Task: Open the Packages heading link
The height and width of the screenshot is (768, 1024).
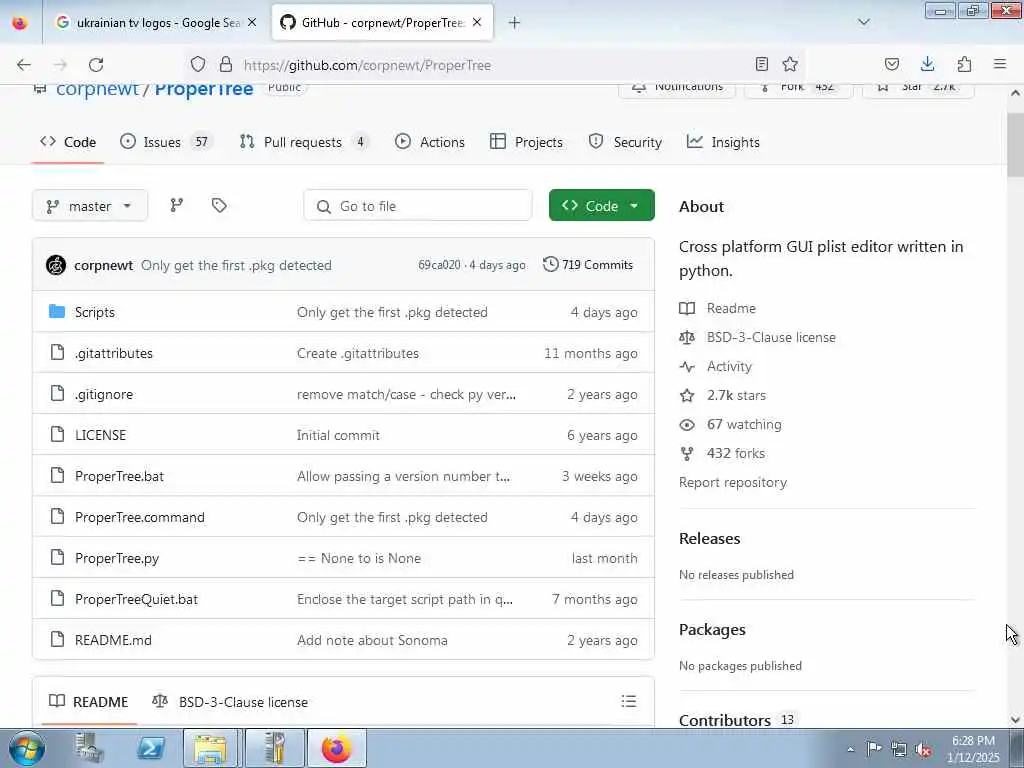Action: (712, 630)
